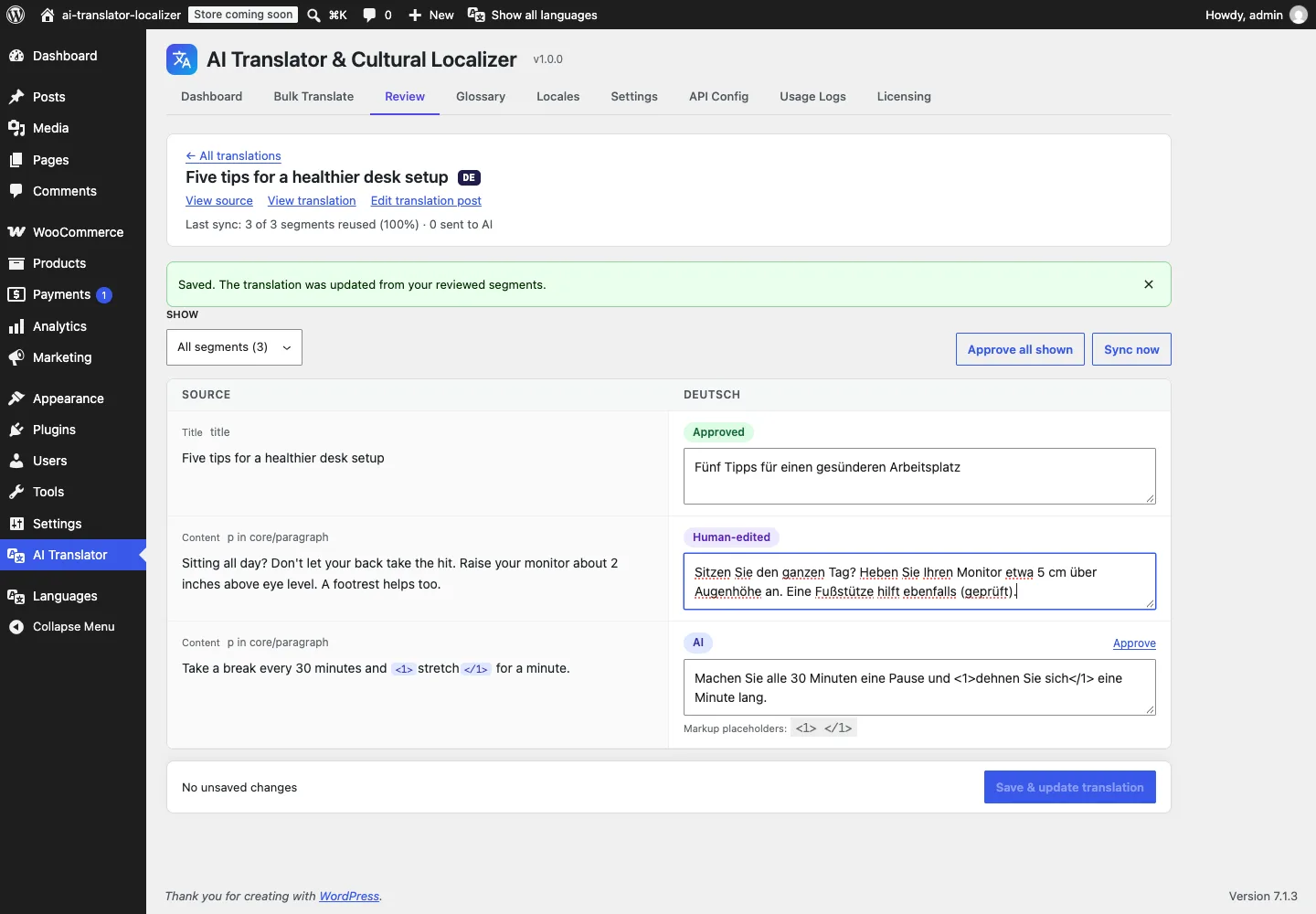This screenshot has width=1316, height=914.
Task: Follow the All translations back link
Action: point(233,155)
